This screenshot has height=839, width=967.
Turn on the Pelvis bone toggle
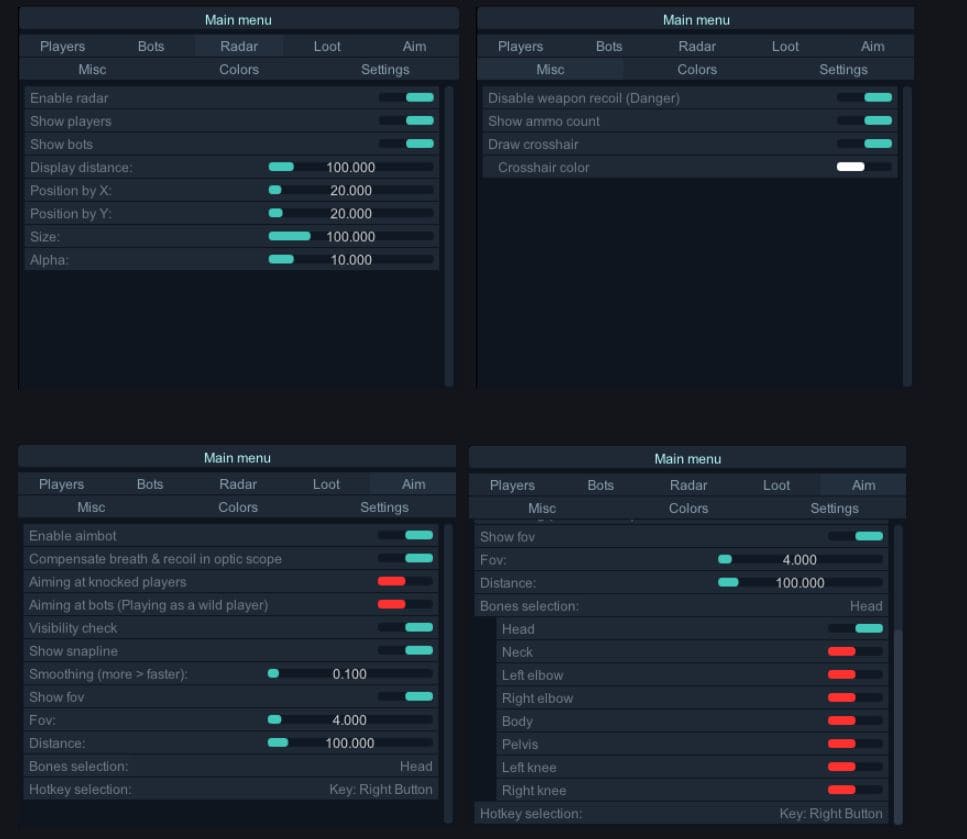(x=855, y=744)
